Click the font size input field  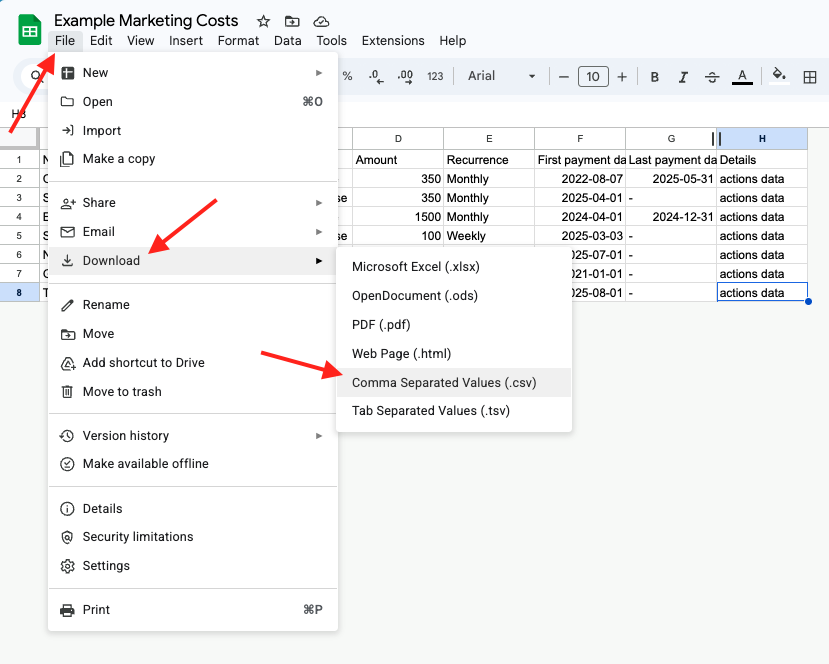point(593,77)
